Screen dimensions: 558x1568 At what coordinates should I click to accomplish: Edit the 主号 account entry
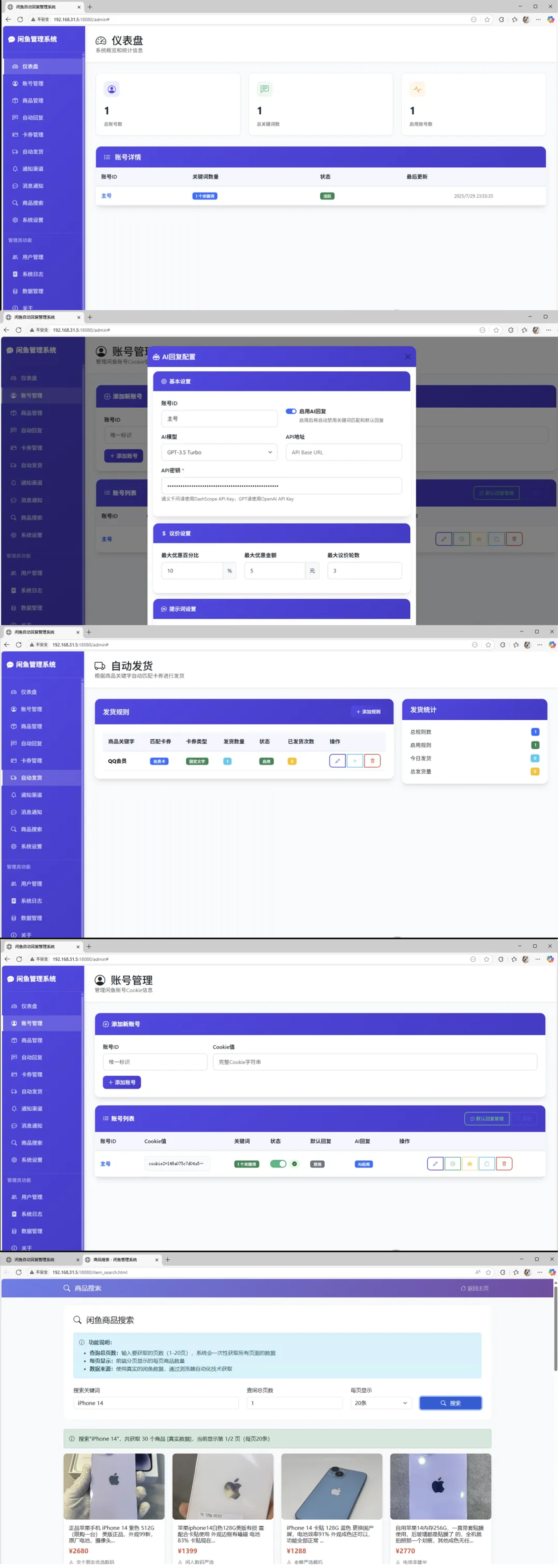(435, 1164)
